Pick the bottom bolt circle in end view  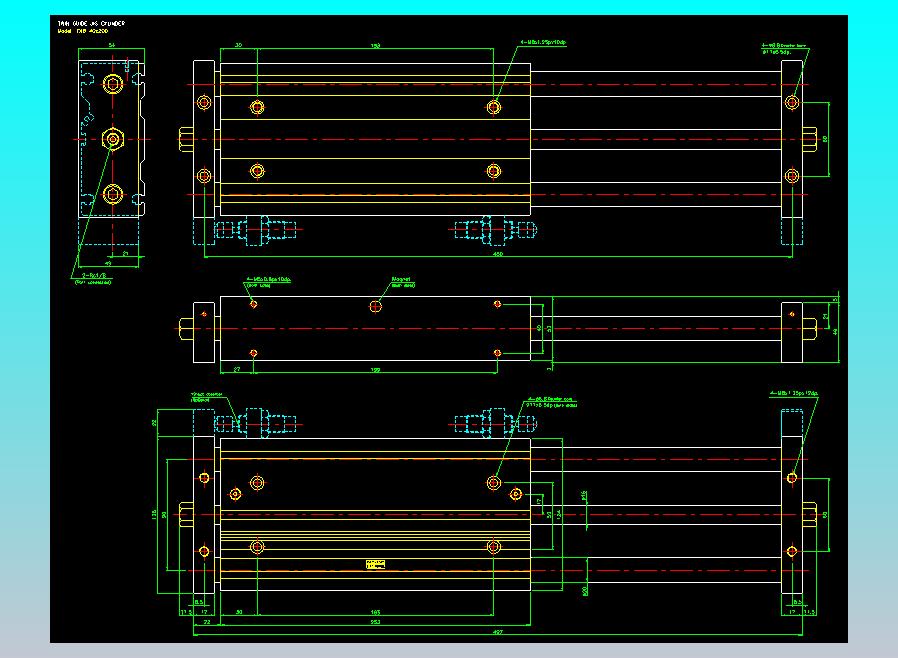113,194
